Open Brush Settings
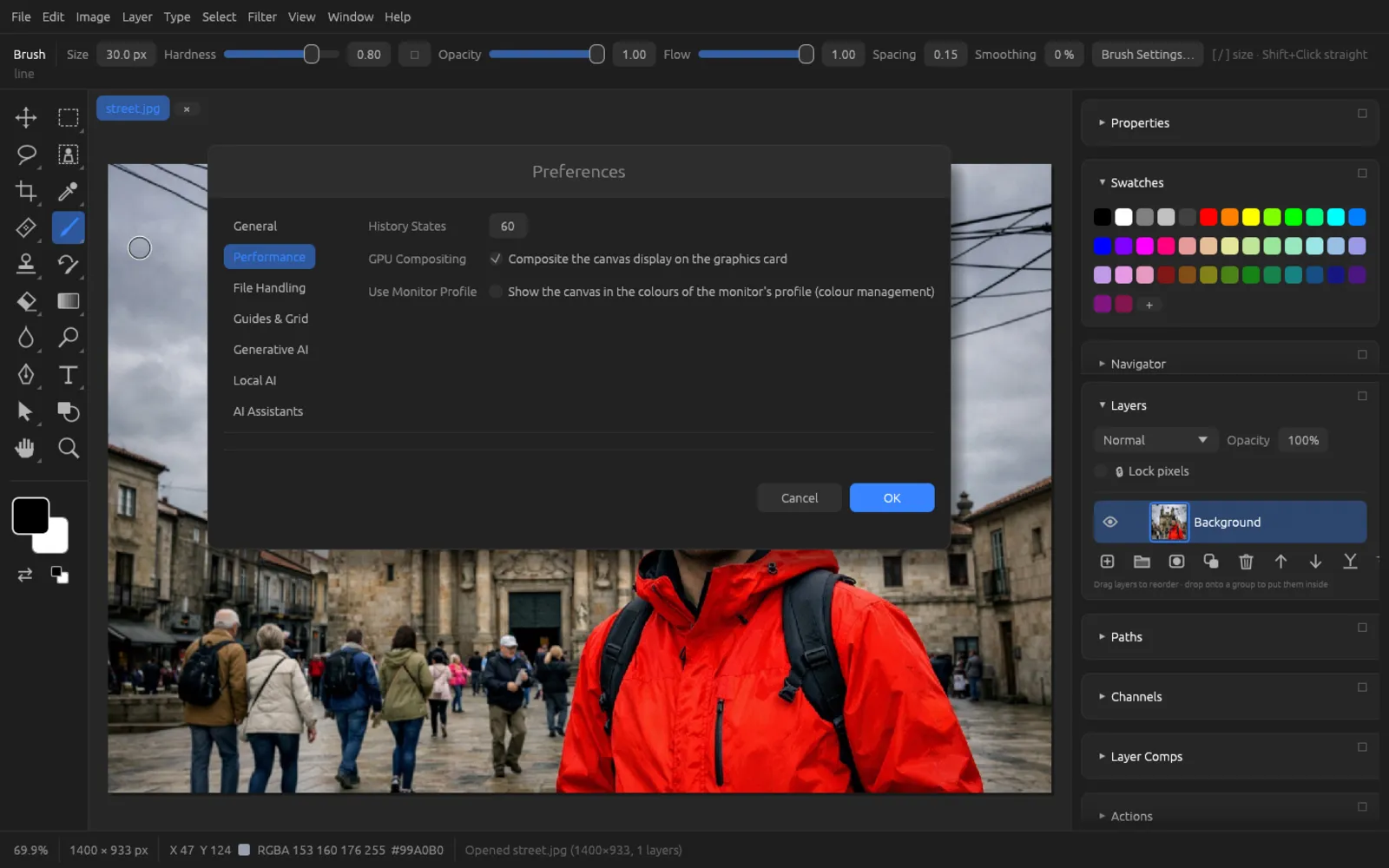This screenshot has width=1389, height=868. tap(1148, 55)
